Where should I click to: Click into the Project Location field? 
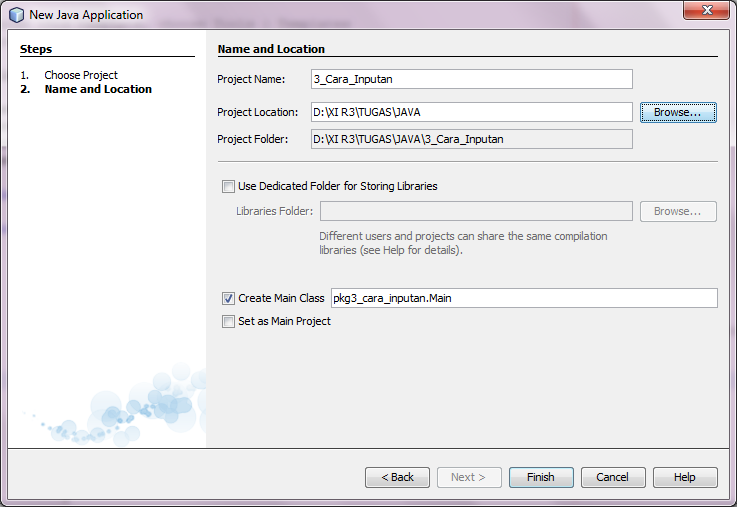471,112
